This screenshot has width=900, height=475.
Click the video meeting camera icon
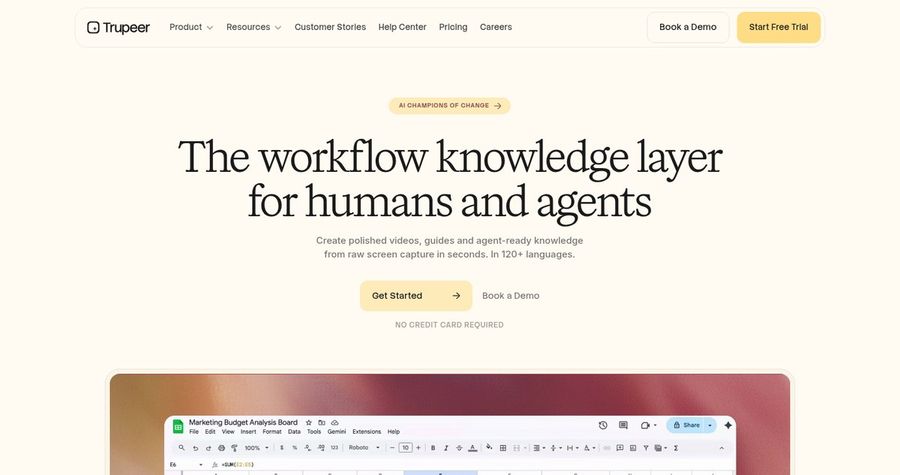646,425
